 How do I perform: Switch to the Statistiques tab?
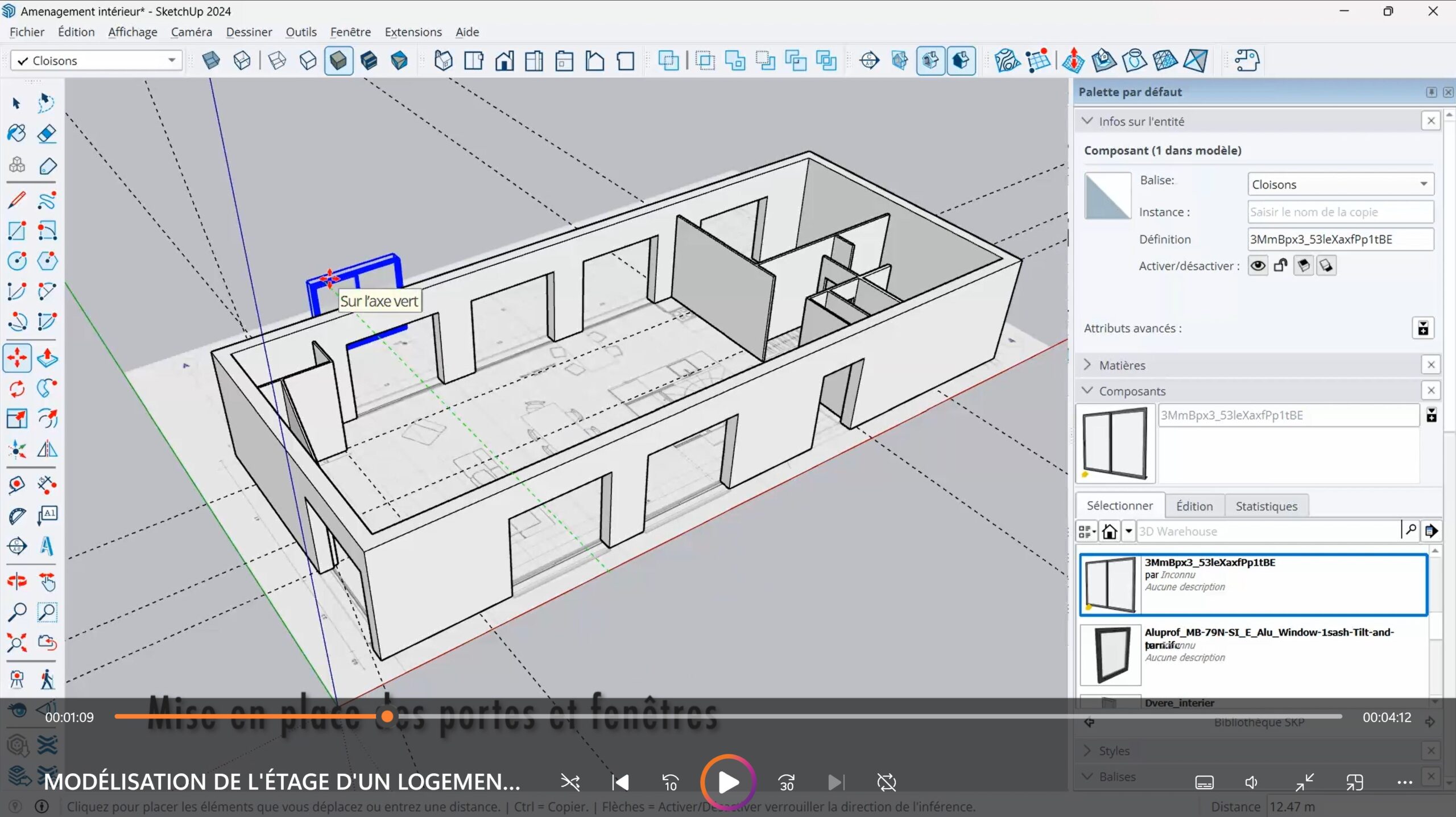pos(1266,506)
